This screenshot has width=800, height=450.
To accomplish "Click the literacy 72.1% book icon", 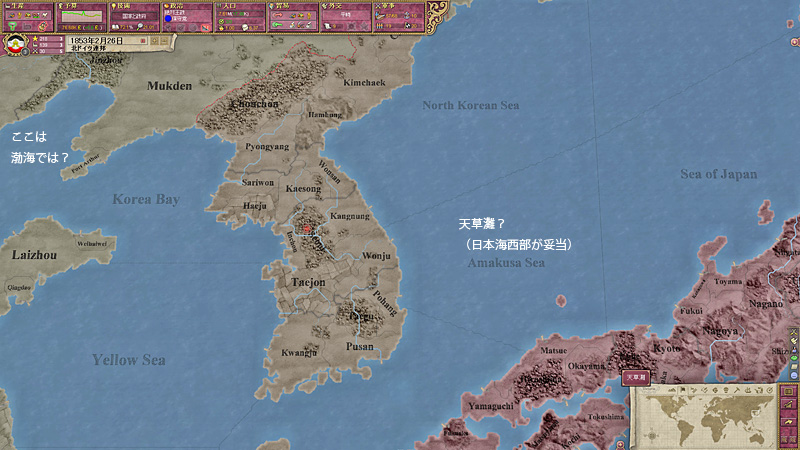I will pos(116,27).
